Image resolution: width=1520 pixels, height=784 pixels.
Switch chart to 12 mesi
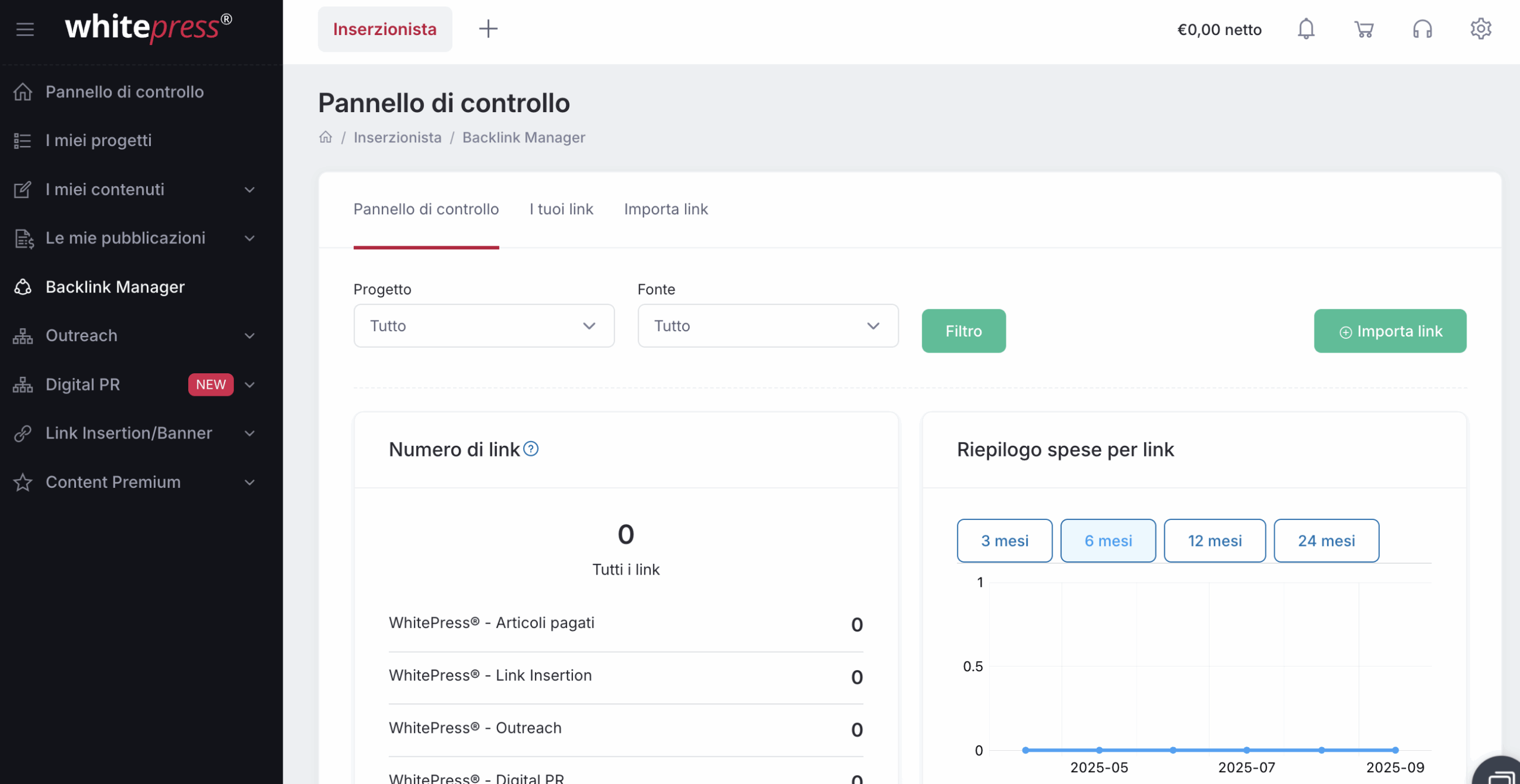point(1214,541)
